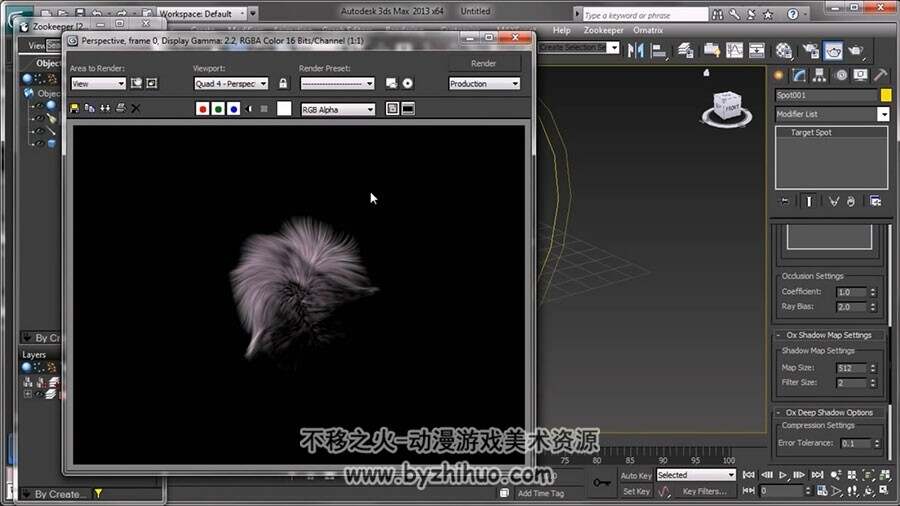The width and height of the screenshot is (900, 506).
Task: Collapse the Ox Deep Shadow Options rollout
Action: coord(828,412)
